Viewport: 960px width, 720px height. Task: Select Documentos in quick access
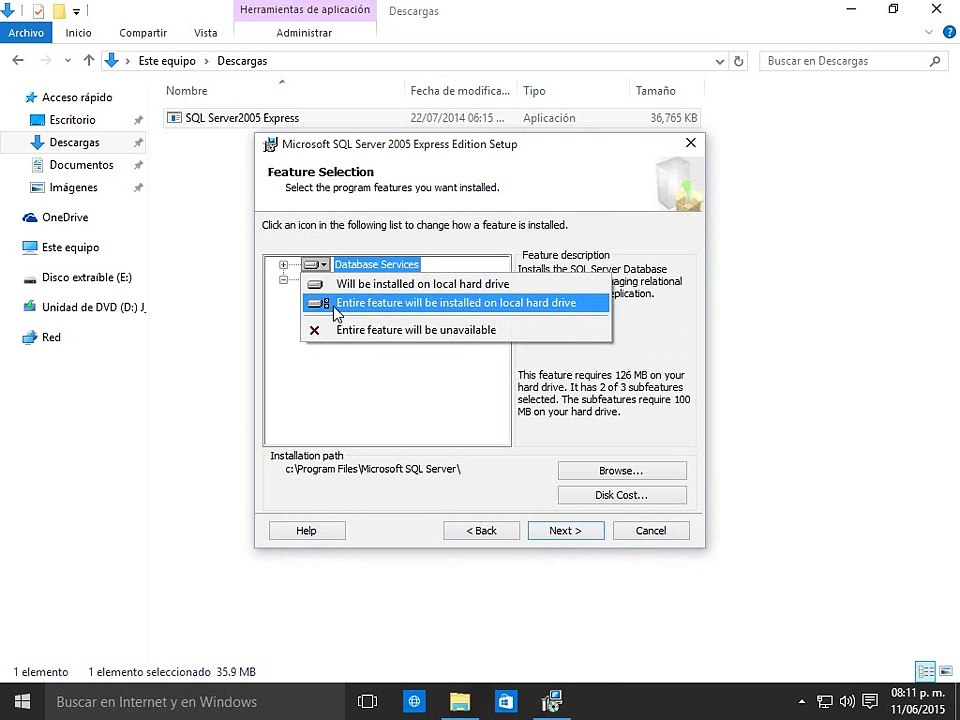[x=81, y=165]
